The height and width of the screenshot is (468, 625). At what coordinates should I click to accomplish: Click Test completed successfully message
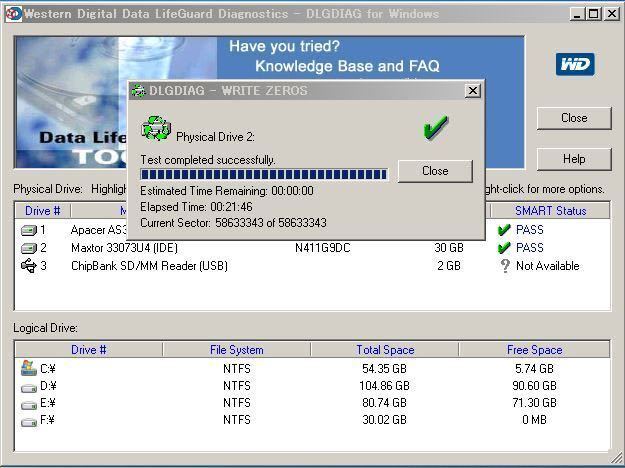pyautogui.click(x=208, y=160)
